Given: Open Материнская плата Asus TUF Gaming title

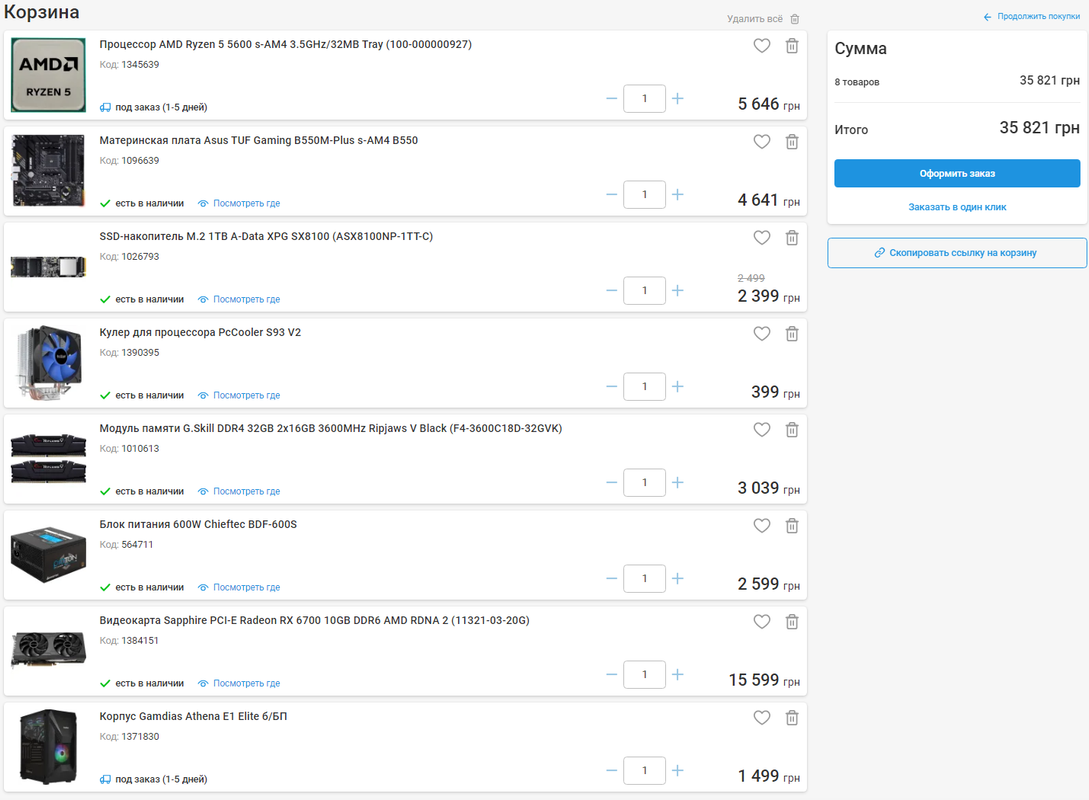Looking at the screenshot, I should click(258, 140).
